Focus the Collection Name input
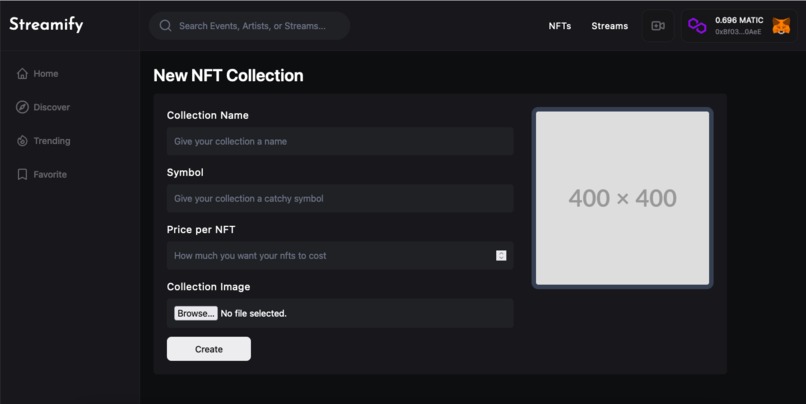The width and height of the screenshot is (806, 404). click(x=340, y=141)
